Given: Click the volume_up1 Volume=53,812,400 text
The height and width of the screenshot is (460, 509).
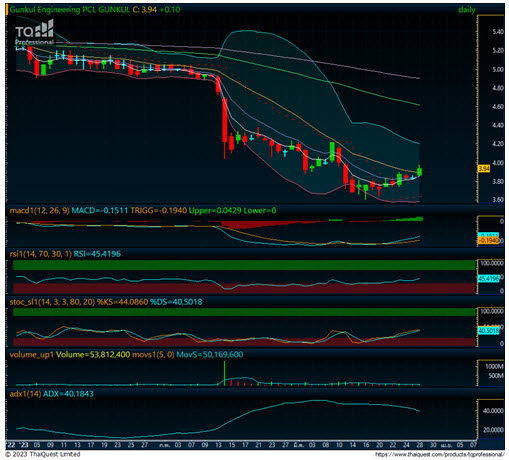Looking at the screenshot, I should pyautogui.click(x=70, y=355).
